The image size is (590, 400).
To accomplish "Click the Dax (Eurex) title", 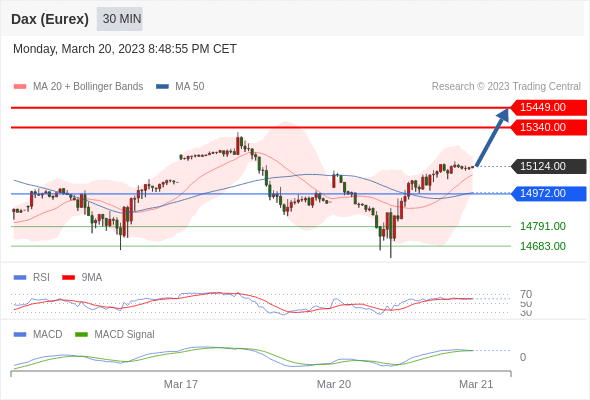I will pyautogui.click(x=50, y=19).
